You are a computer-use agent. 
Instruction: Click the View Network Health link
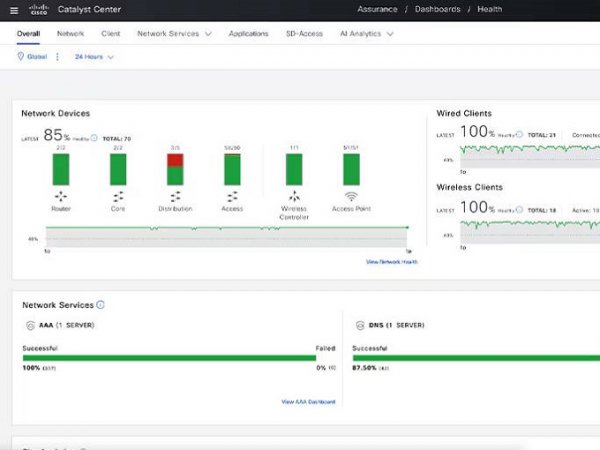[x=391, y=262]
